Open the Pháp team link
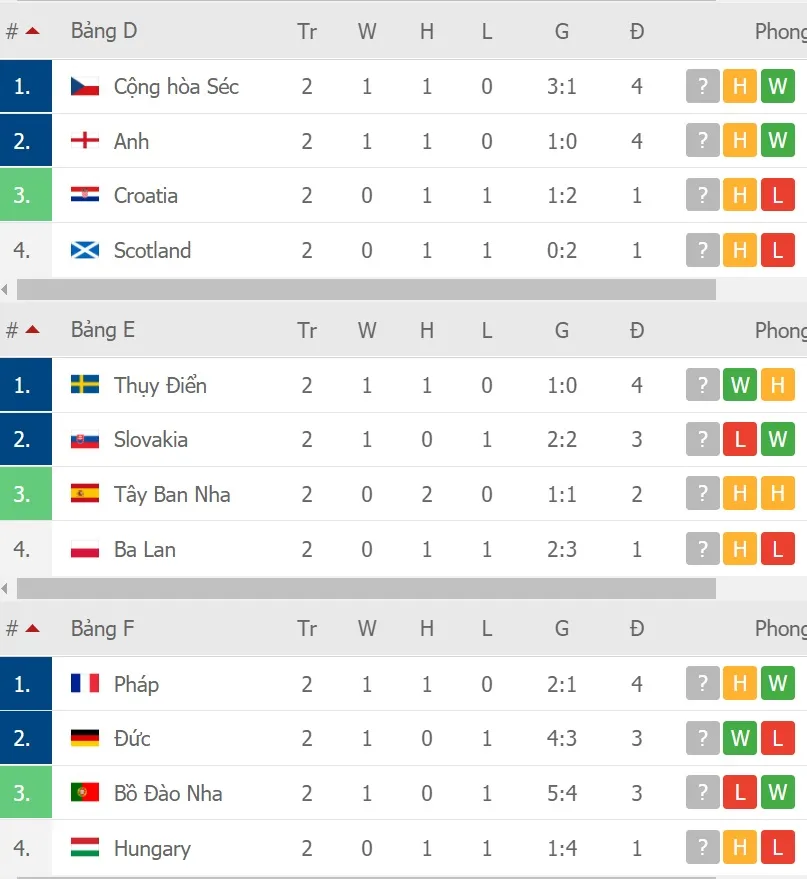 pos(136,684)
